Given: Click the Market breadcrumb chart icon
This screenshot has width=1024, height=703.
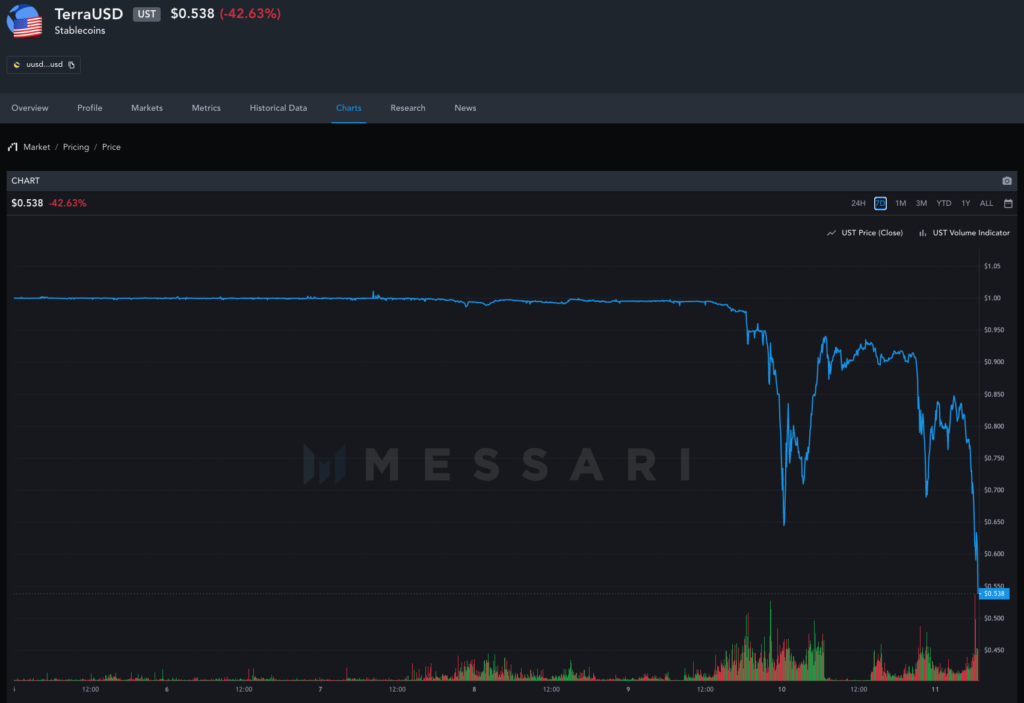Looking at the screenshot, I should [12, 147].
